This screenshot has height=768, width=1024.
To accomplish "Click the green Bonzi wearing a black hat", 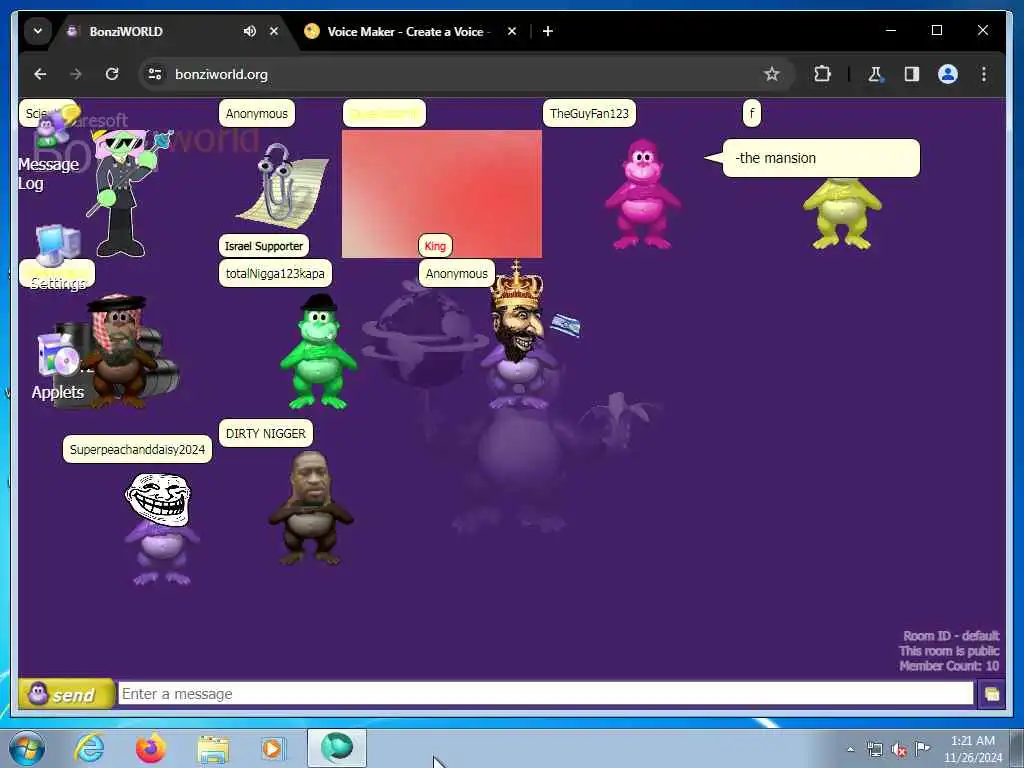I will point(318,351).
